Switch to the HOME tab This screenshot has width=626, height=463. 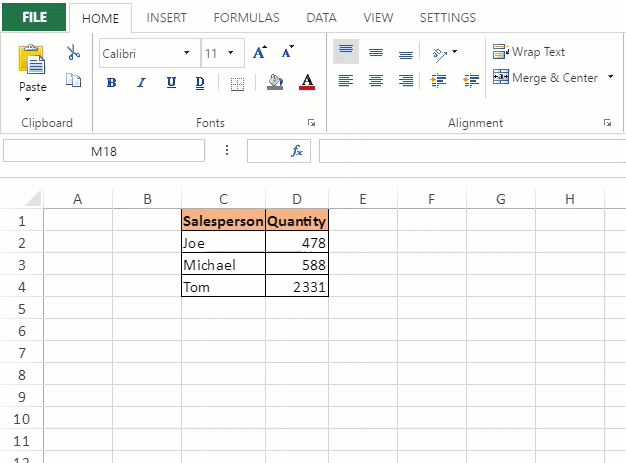[100, 18]
